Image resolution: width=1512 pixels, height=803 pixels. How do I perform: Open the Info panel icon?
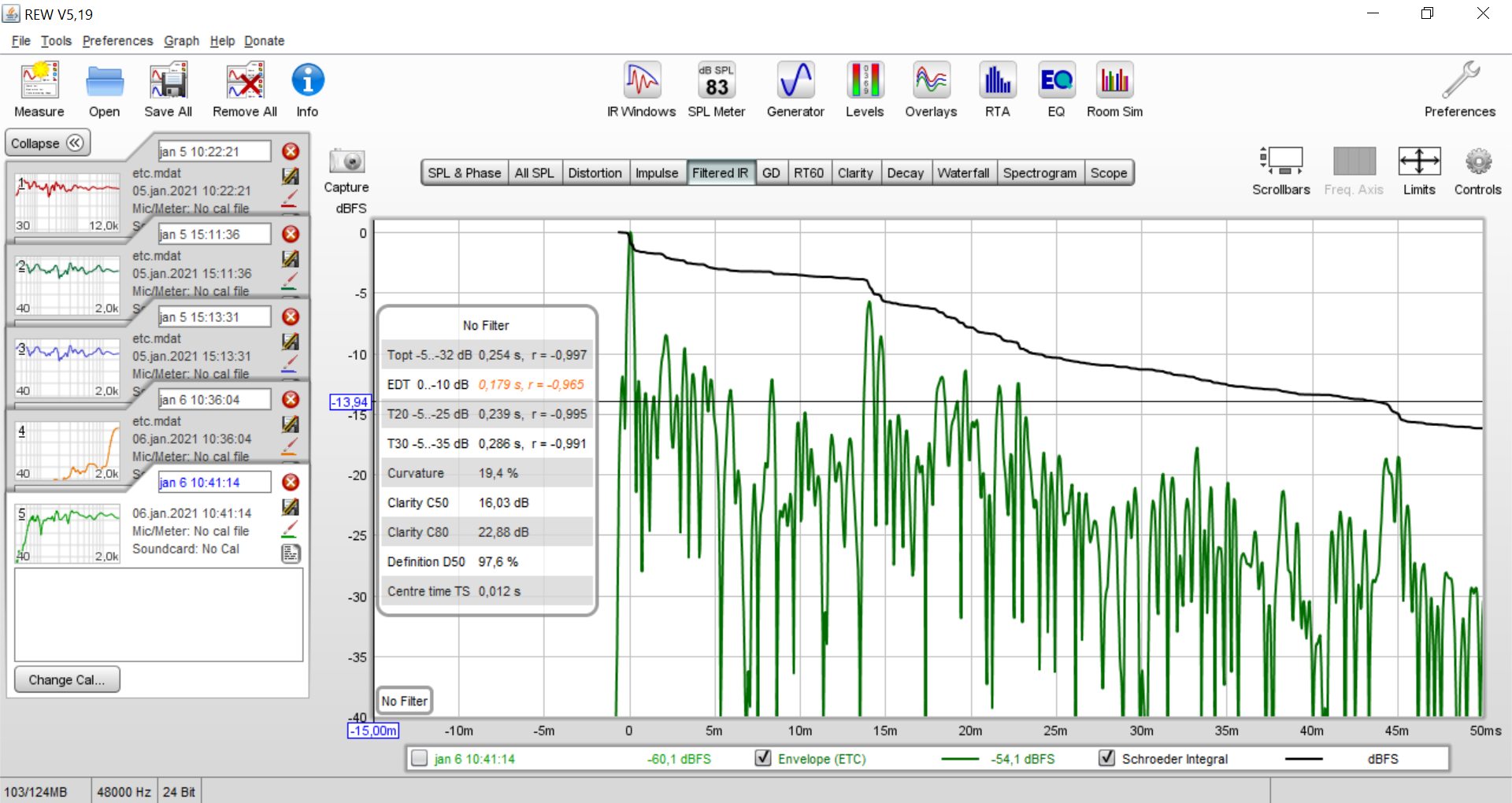tap(307, 89)
